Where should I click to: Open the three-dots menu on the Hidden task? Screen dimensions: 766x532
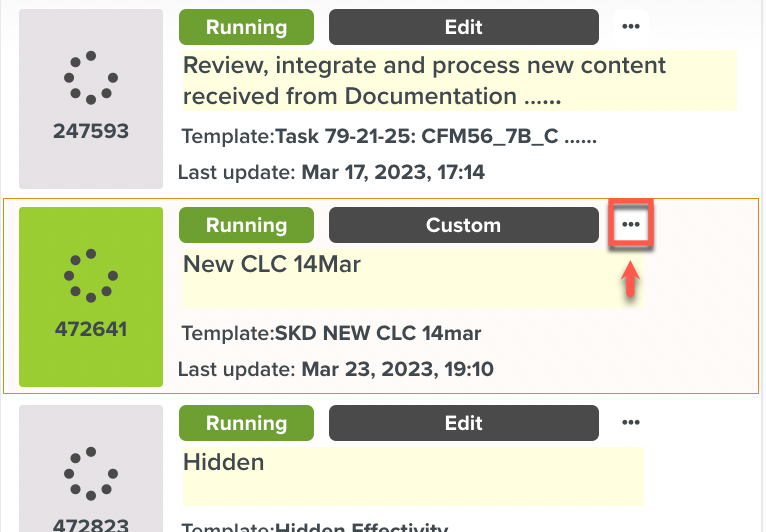click(630, 423)
